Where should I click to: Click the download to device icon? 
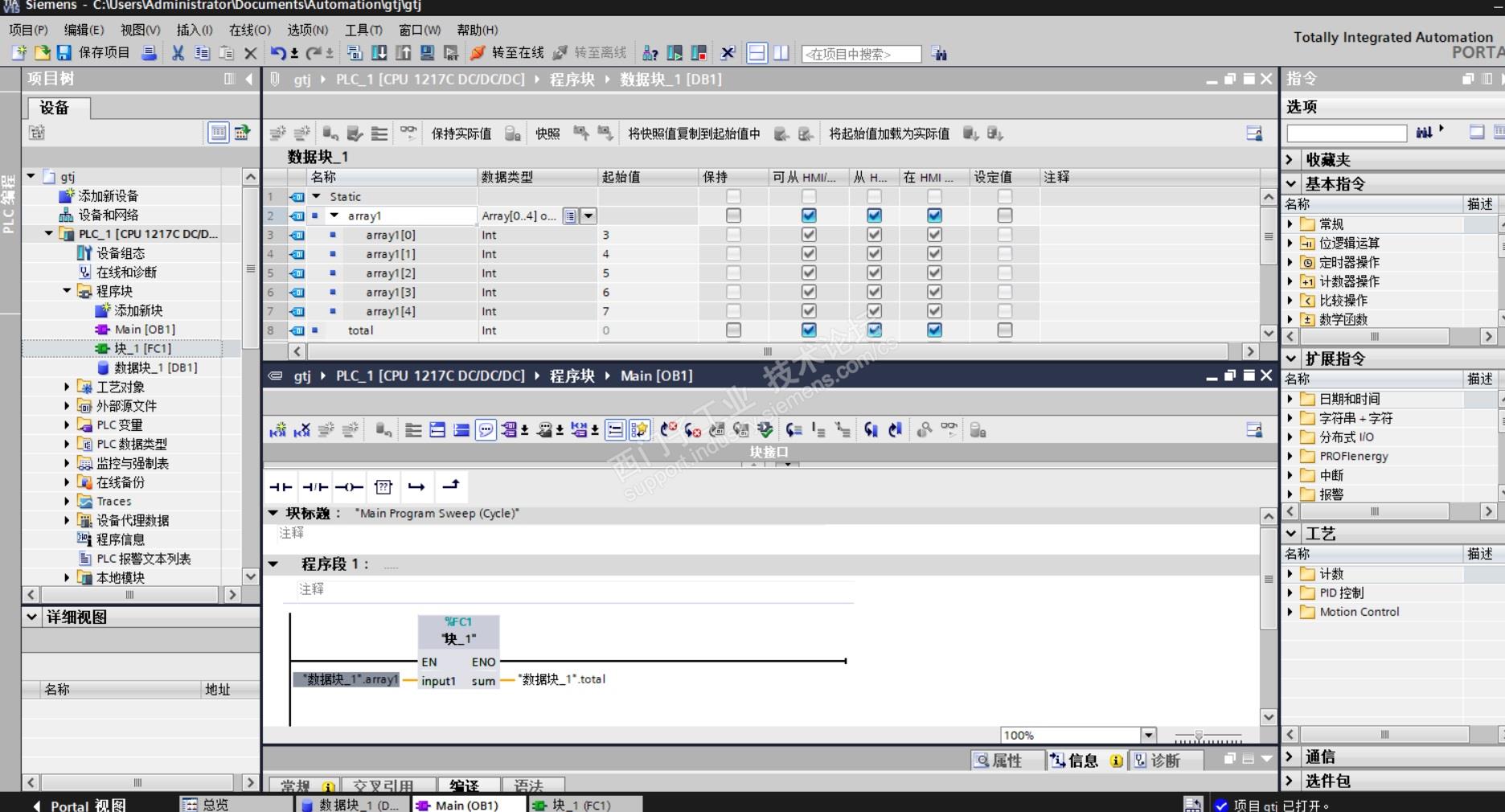click(379, 53)
